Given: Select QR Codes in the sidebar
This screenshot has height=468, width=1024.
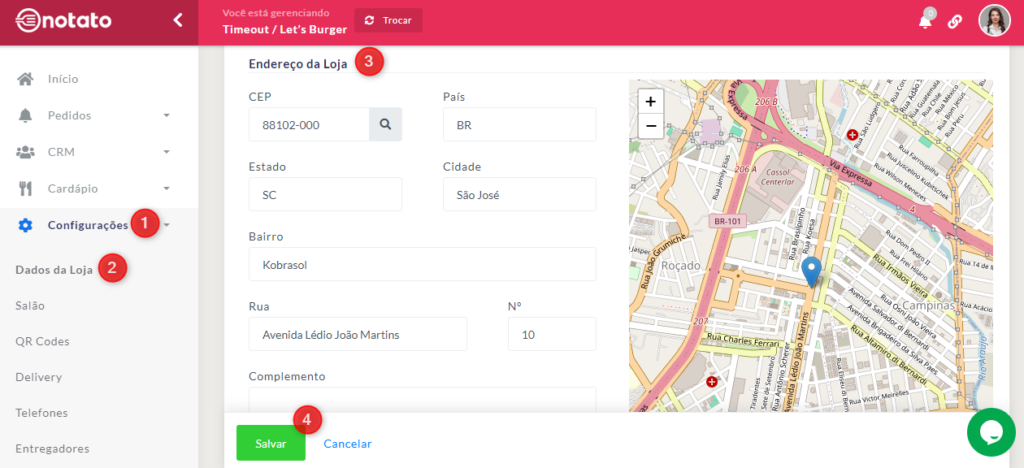Looking at the screenshot, I should pos(42,341).
